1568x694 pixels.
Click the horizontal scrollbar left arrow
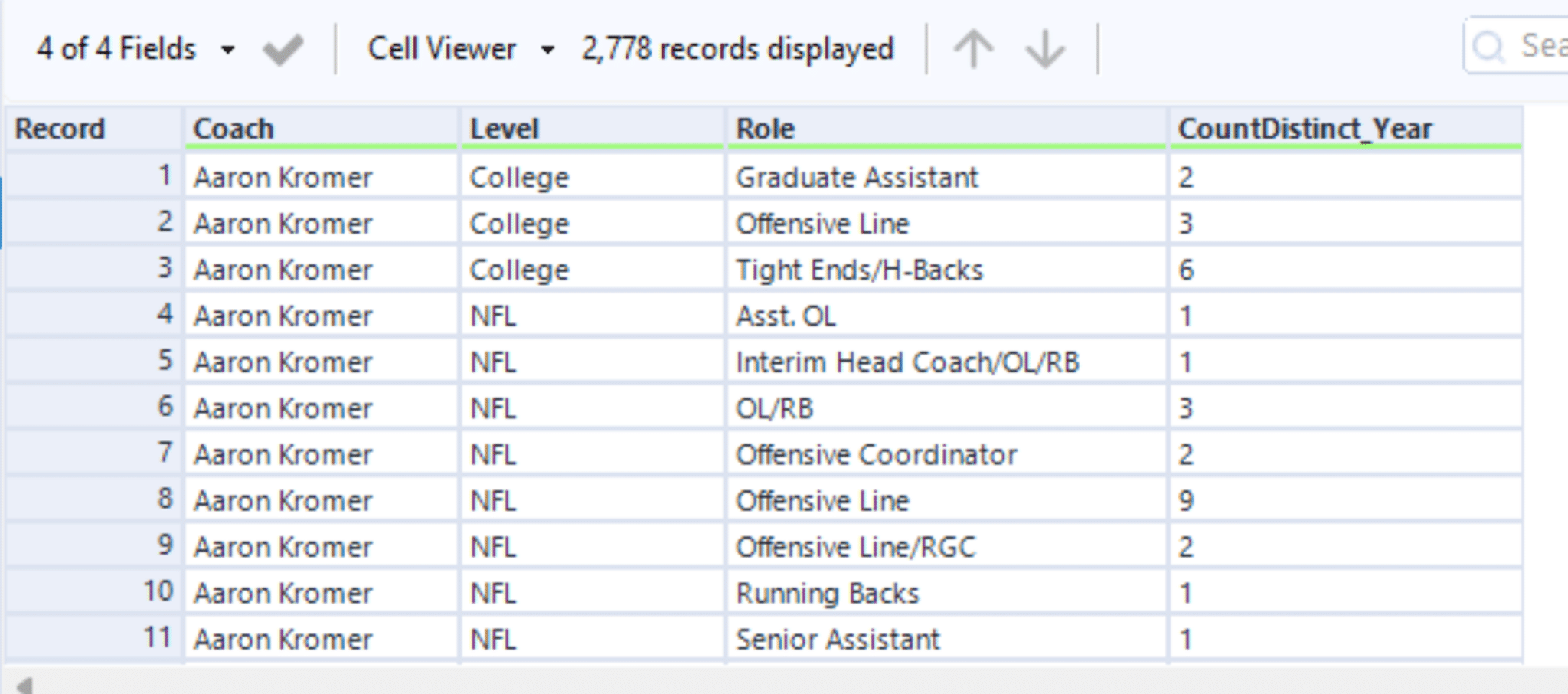(24, 684)
